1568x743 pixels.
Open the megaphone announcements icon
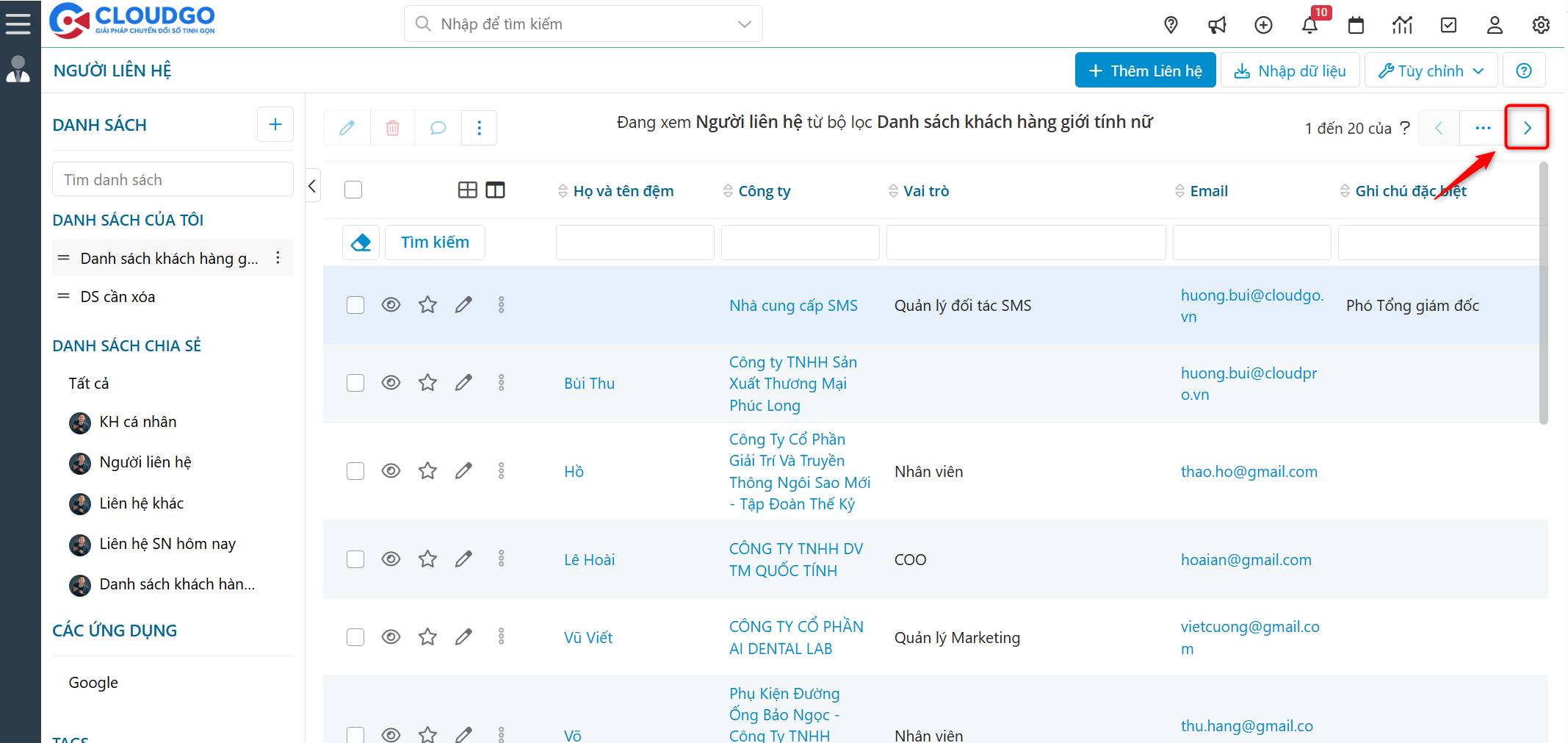(x=1217, y=26)
